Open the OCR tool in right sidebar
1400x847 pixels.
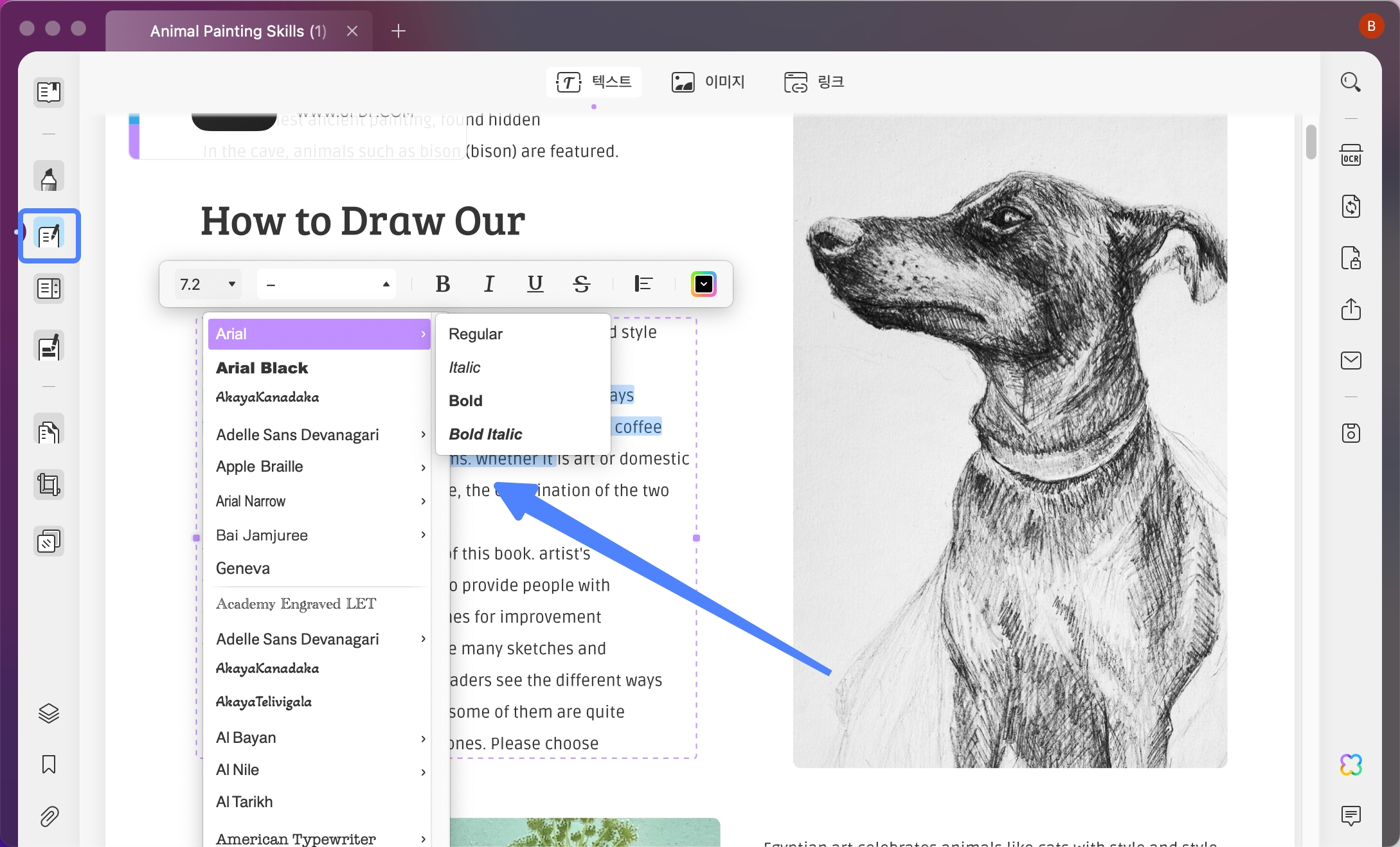[1351, 156]
